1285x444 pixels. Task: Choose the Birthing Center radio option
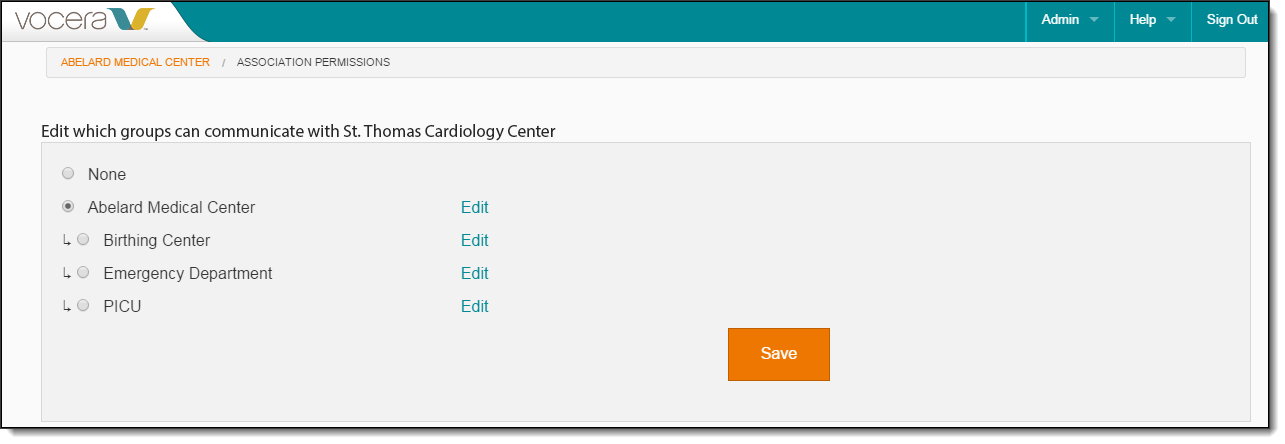pos(83,240)
